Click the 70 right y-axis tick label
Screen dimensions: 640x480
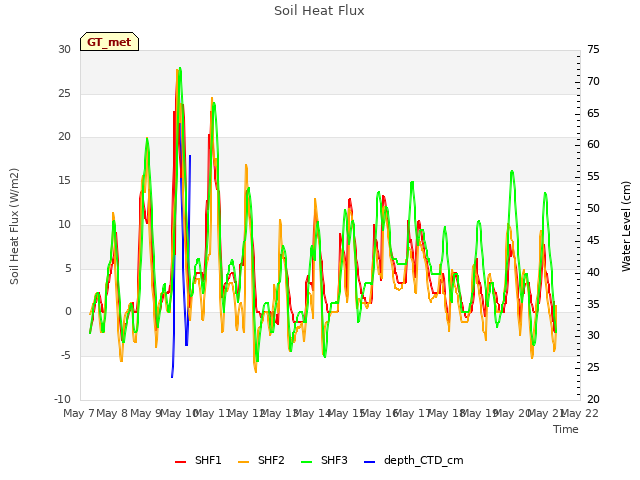coord(593,82)
